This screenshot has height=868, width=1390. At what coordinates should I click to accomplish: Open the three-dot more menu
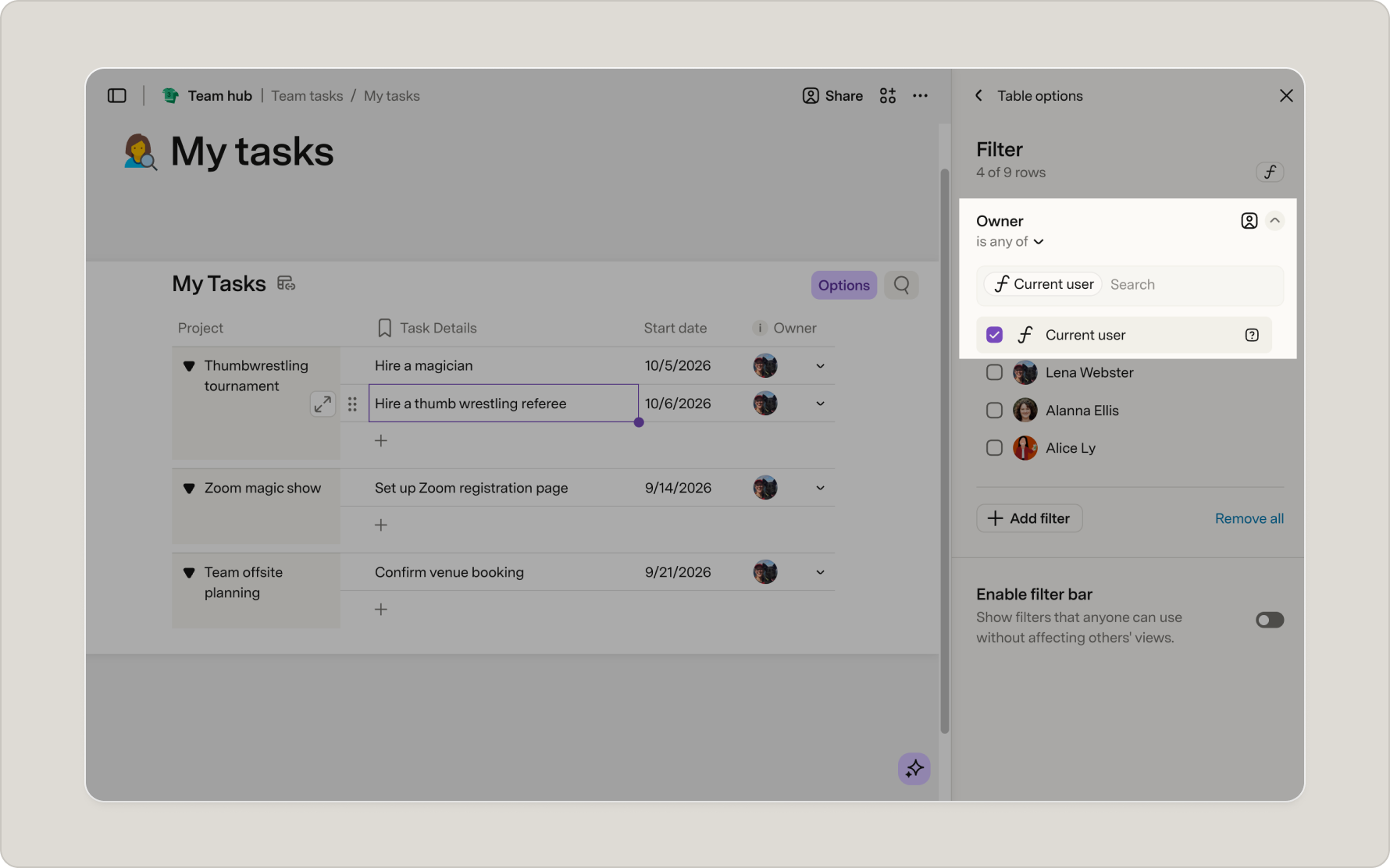[921, 96]
